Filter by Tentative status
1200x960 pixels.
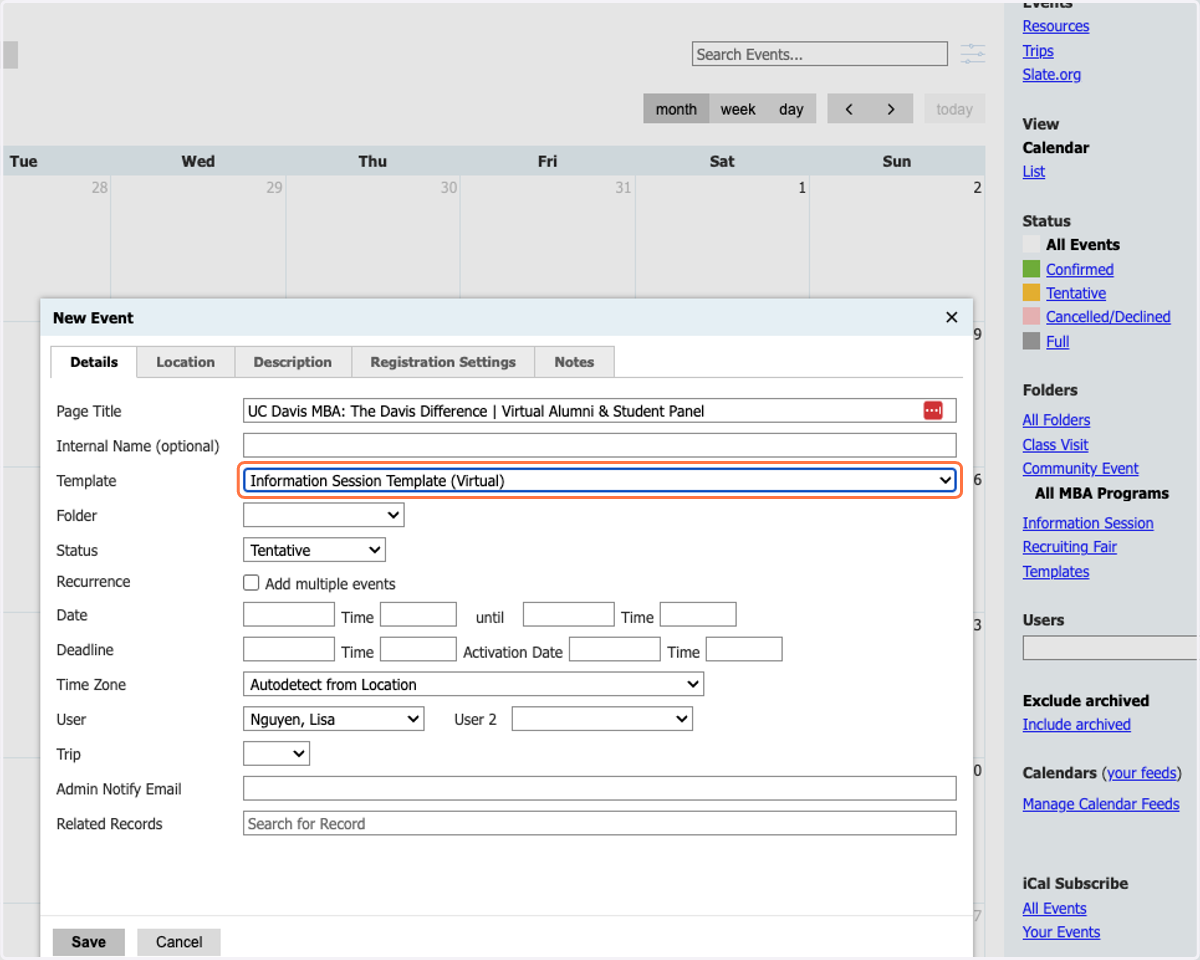(1076, 293)
